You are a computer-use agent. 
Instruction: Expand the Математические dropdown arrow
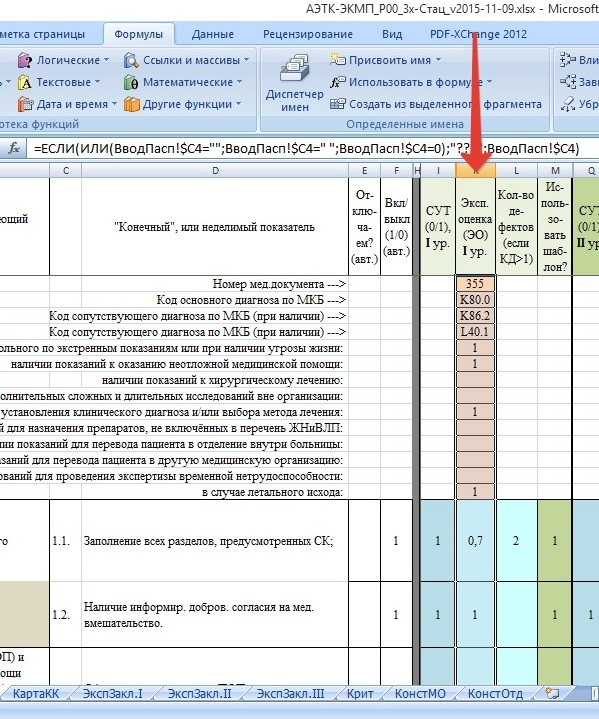tap(239, 82)
